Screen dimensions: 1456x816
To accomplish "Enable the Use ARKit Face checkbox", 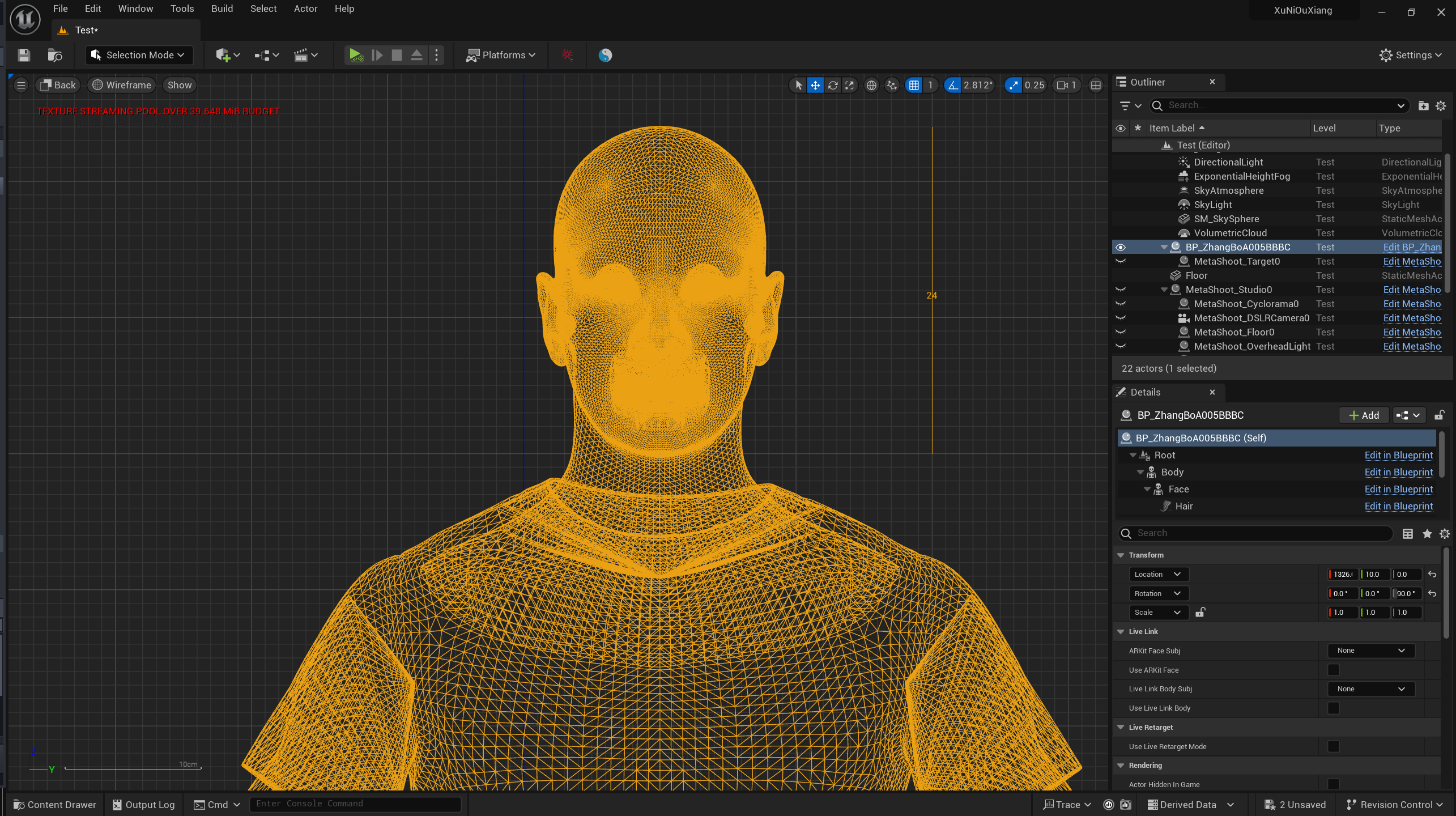I will (1334, 670).
